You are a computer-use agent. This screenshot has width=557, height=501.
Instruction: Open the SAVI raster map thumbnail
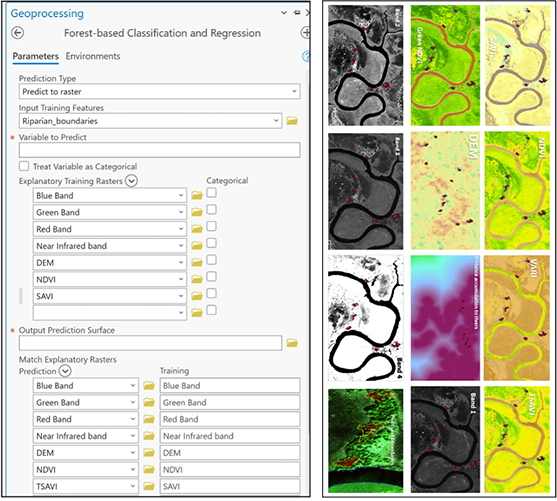[517, 65]
